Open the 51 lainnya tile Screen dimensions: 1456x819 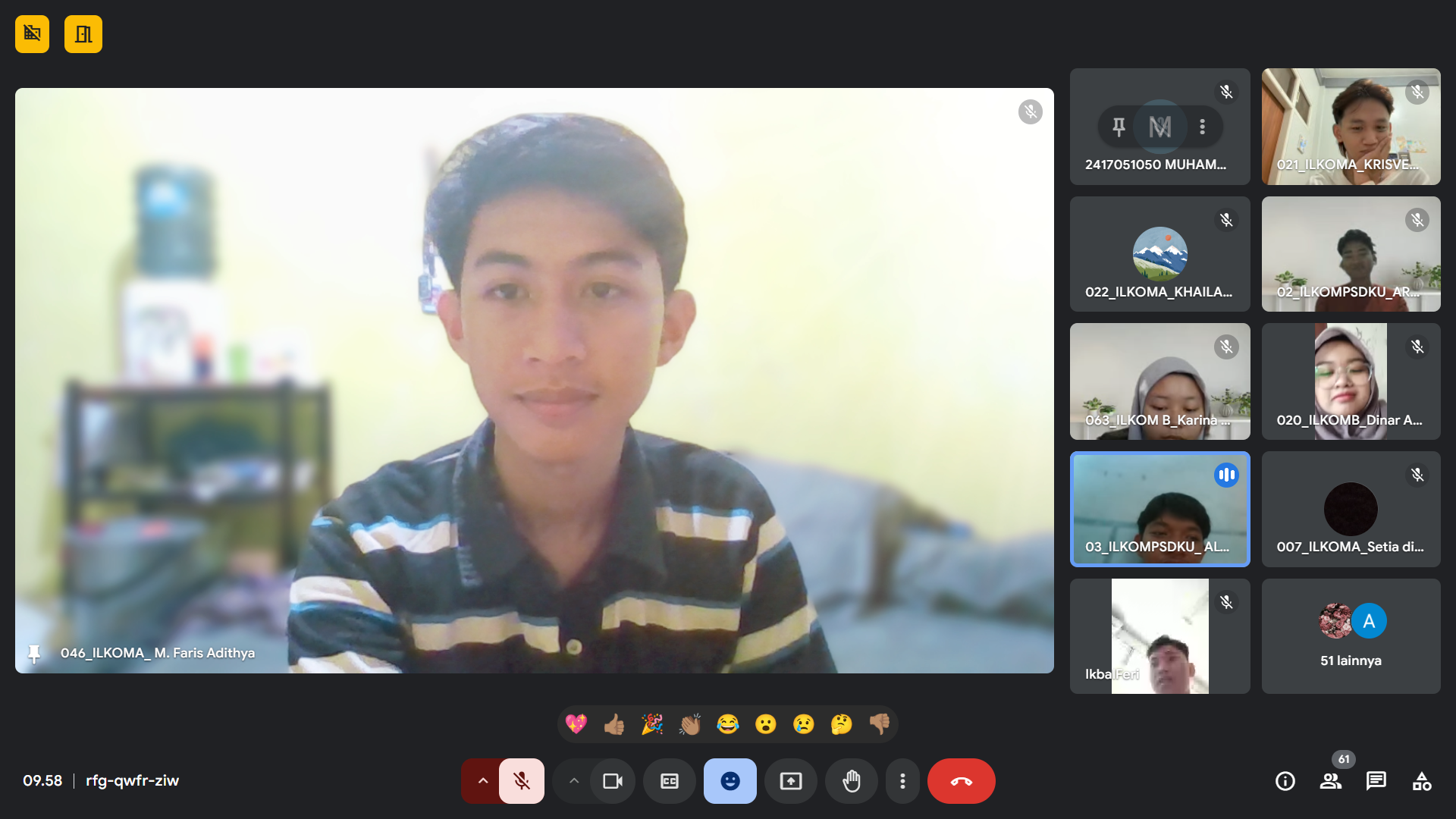tap(1351, 636)
